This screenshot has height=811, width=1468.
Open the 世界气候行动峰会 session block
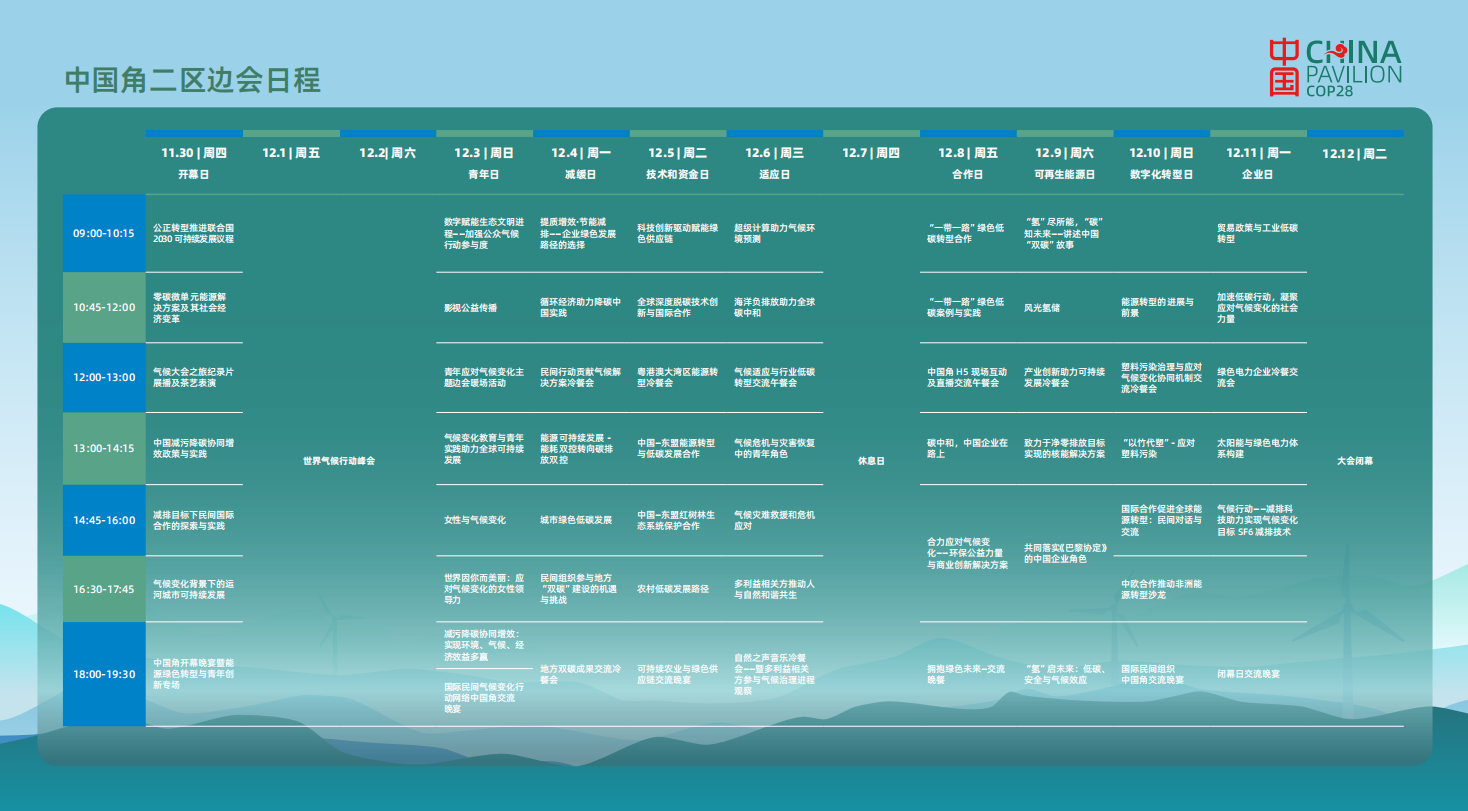(x=339, y=461)
